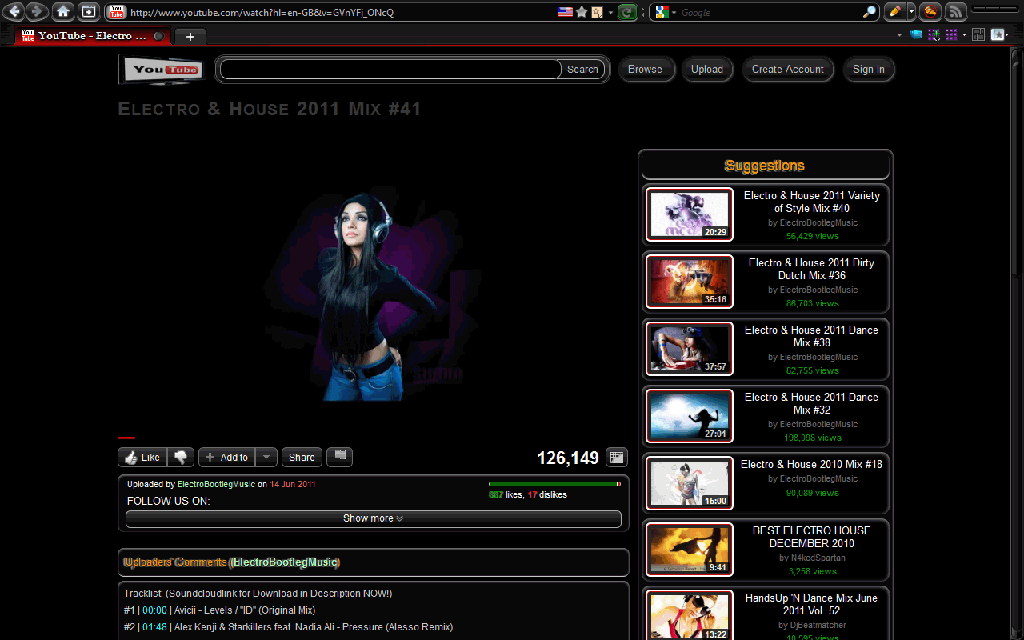Click the Share button

coord(302,457)
